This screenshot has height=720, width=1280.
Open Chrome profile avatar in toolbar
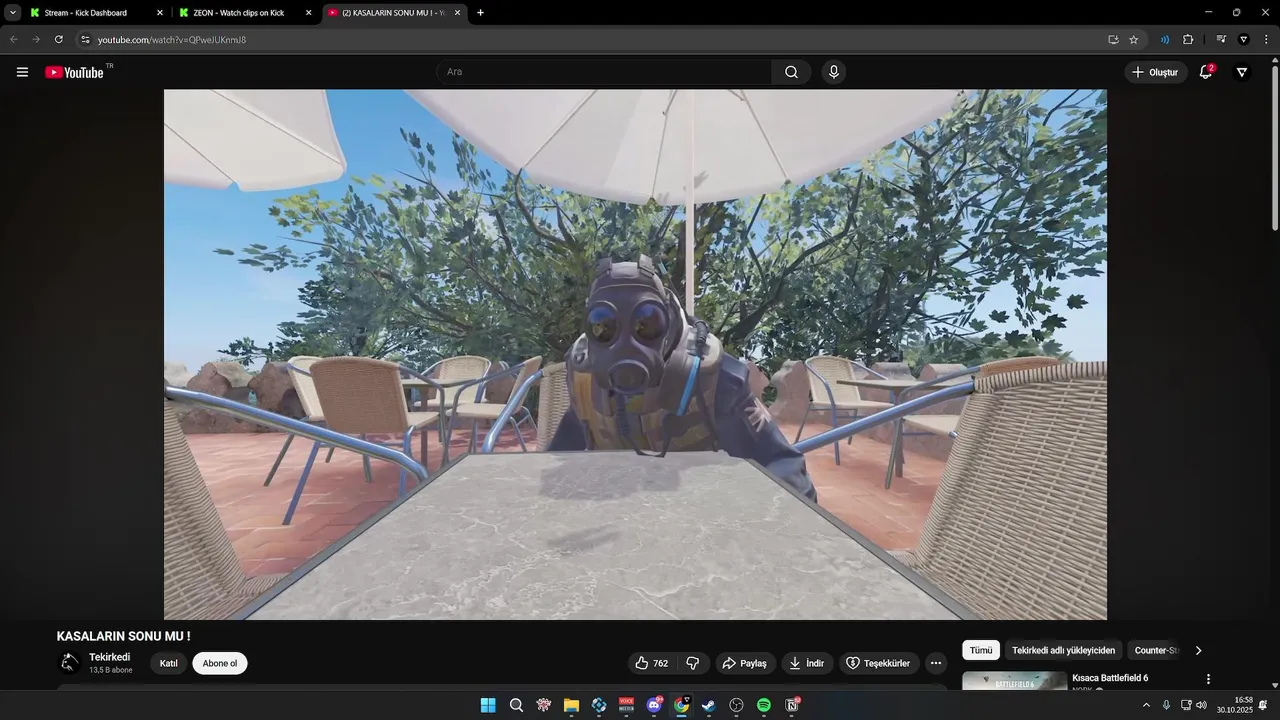point(1244,40)
